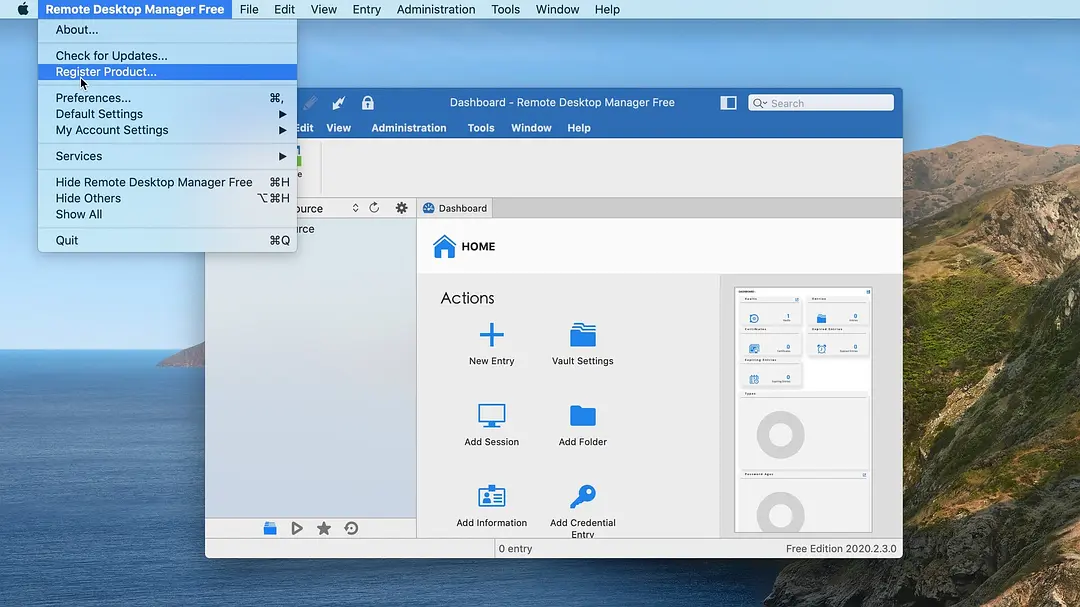
Task: Click the pencil edit icon in title bar
Action: point(310,103)
